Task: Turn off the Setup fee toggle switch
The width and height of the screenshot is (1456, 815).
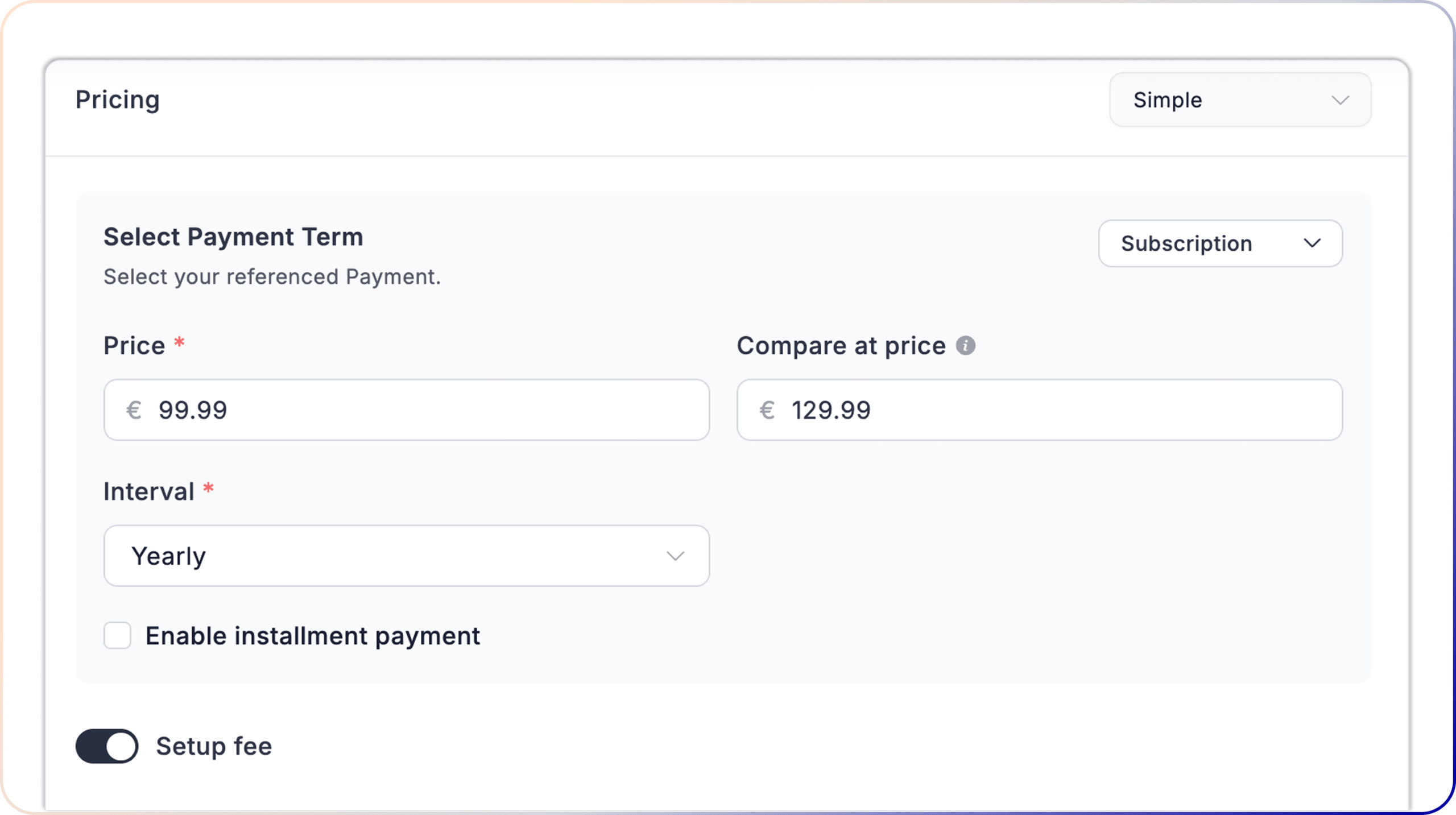Action: tap(107, 746)
